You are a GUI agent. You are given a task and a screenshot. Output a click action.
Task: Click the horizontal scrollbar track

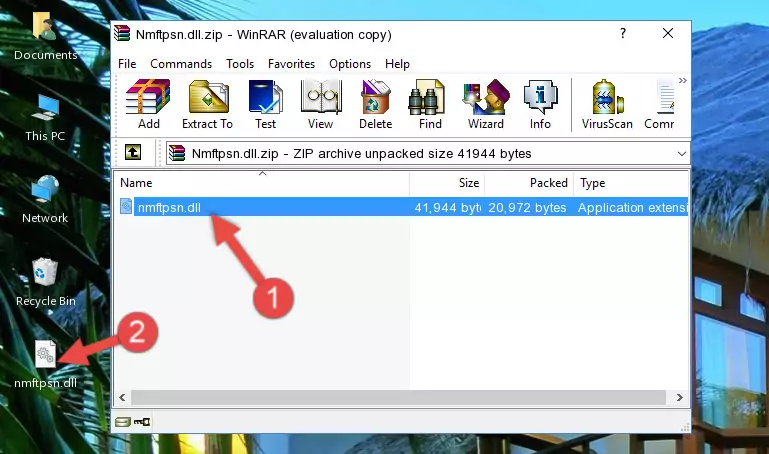tap(398, 397)
